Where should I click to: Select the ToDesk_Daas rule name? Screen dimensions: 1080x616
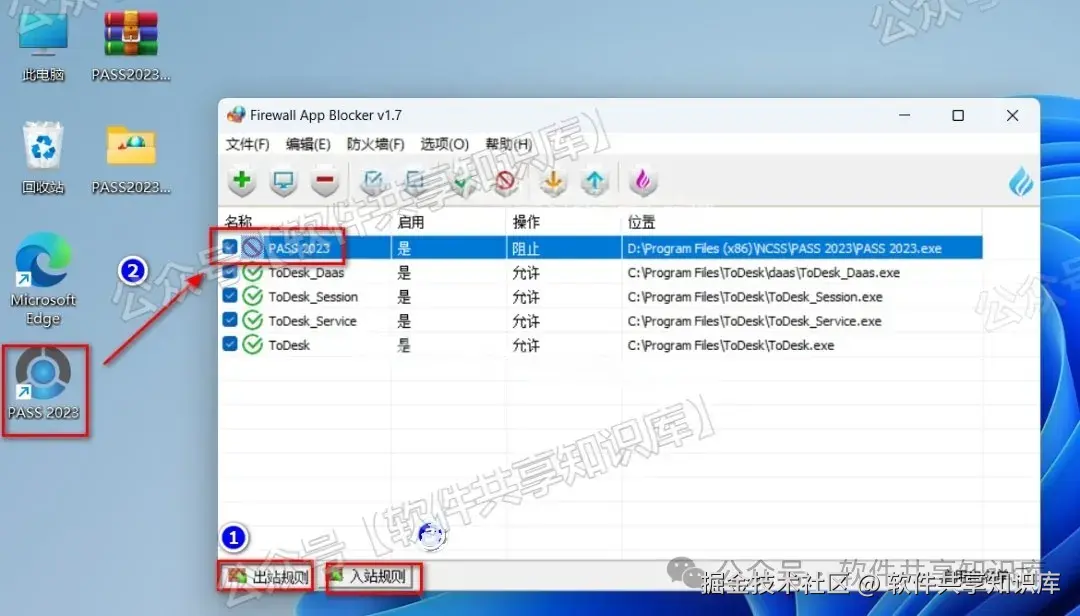pos(306,273)
